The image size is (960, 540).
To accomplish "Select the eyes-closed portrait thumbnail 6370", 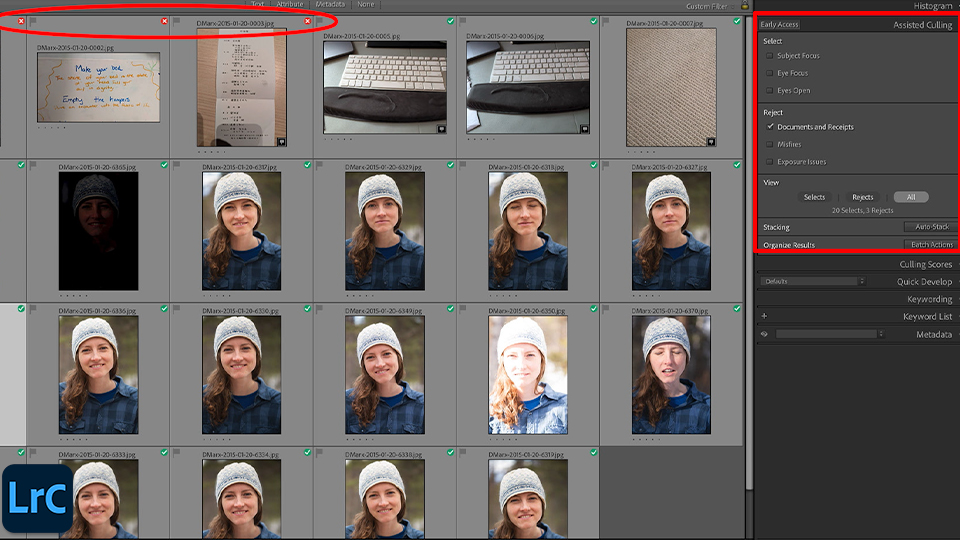I will pyautogui.click(x=671, y=375).
